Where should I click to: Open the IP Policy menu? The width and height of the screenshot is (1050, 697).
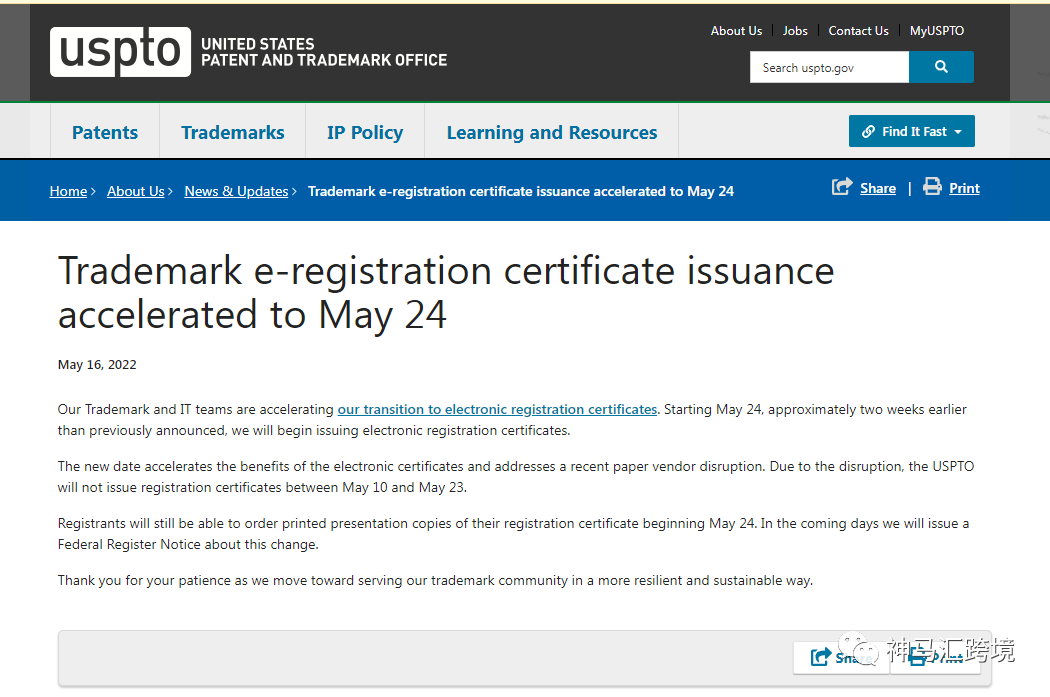pyautogui.click(x=365, y=132)
